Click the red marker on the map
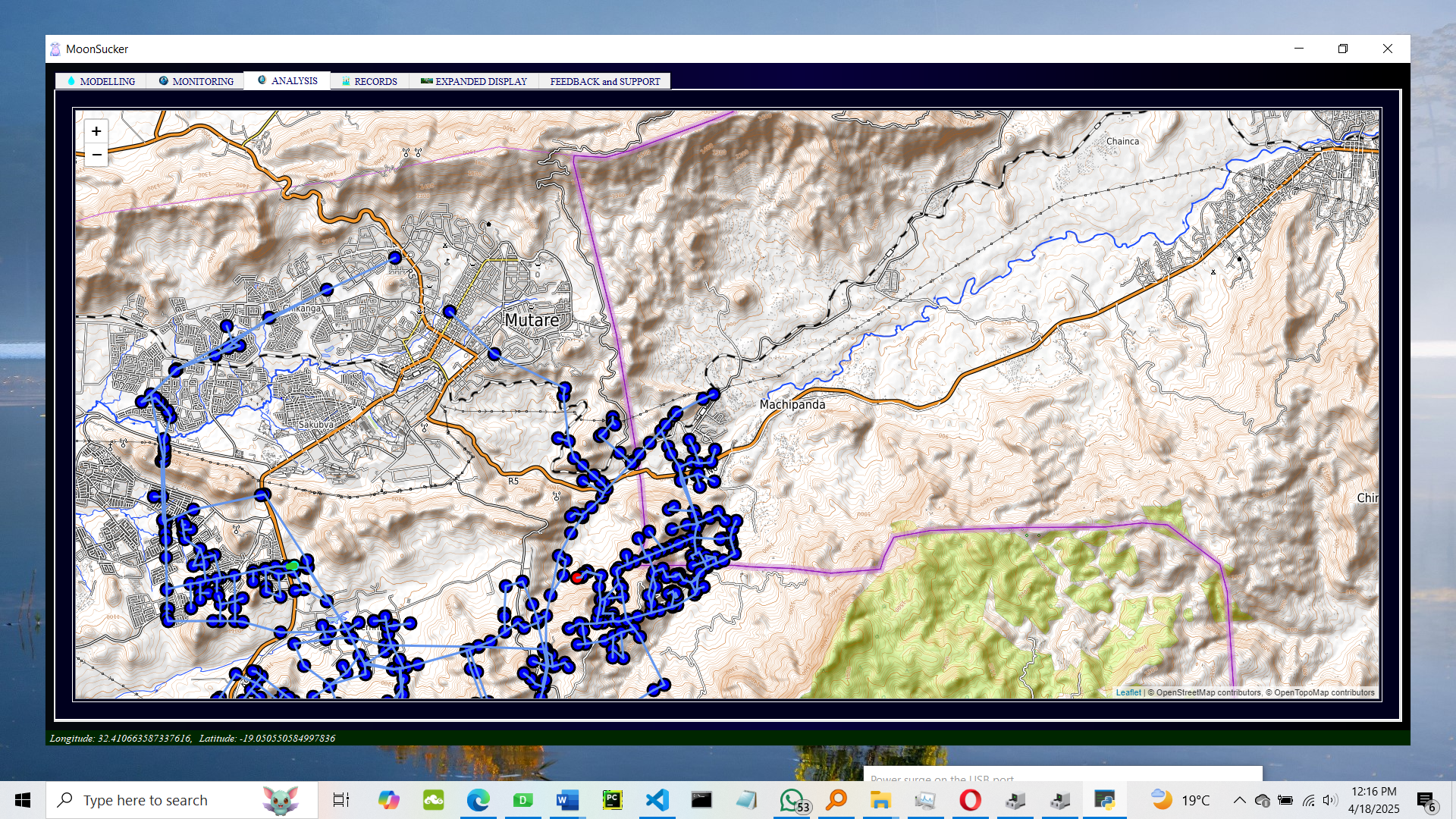This screenshot has width=1456, height=819. (x=579, y=577)
